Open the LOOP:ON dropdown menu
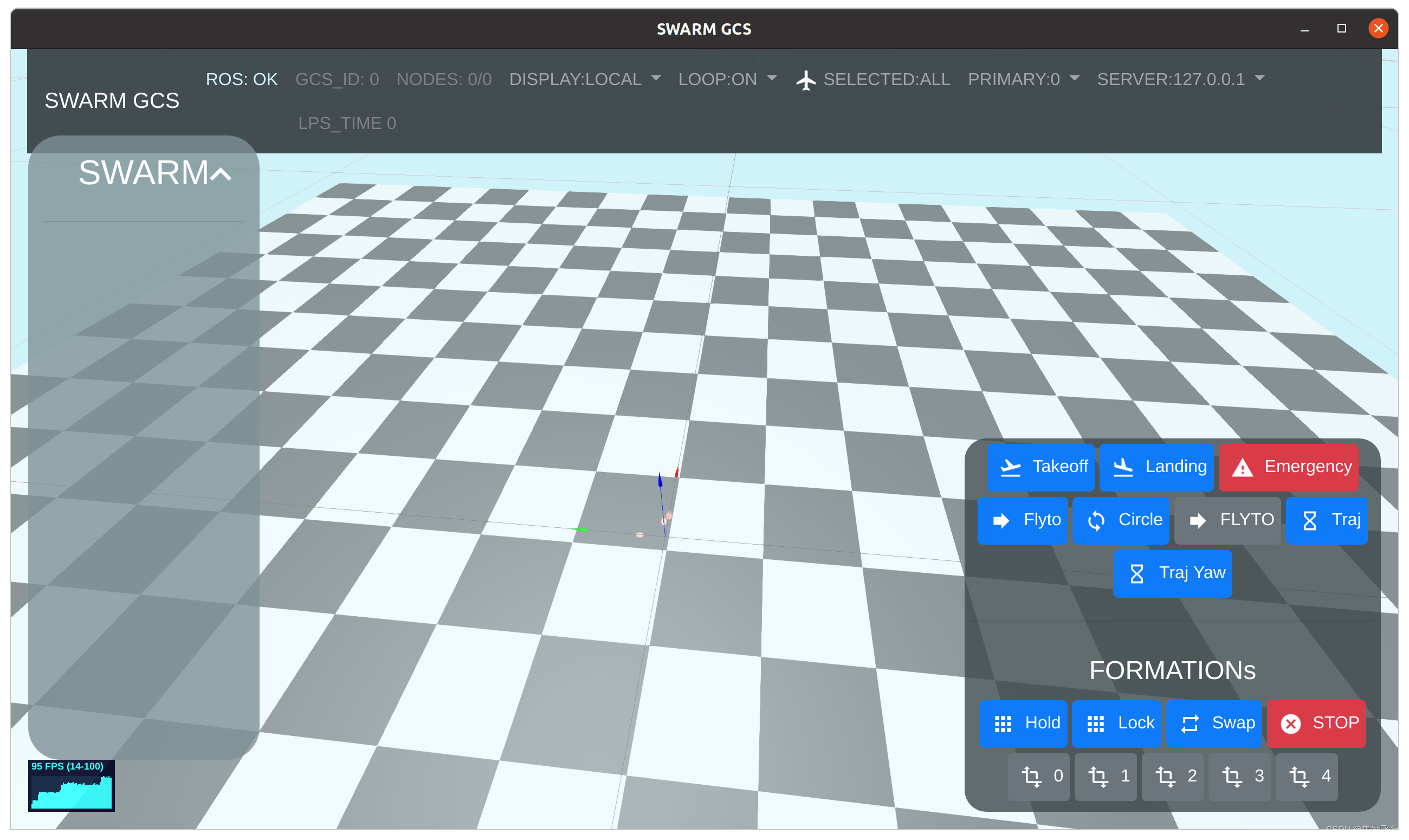1409x840 pixels. point(727,79)
